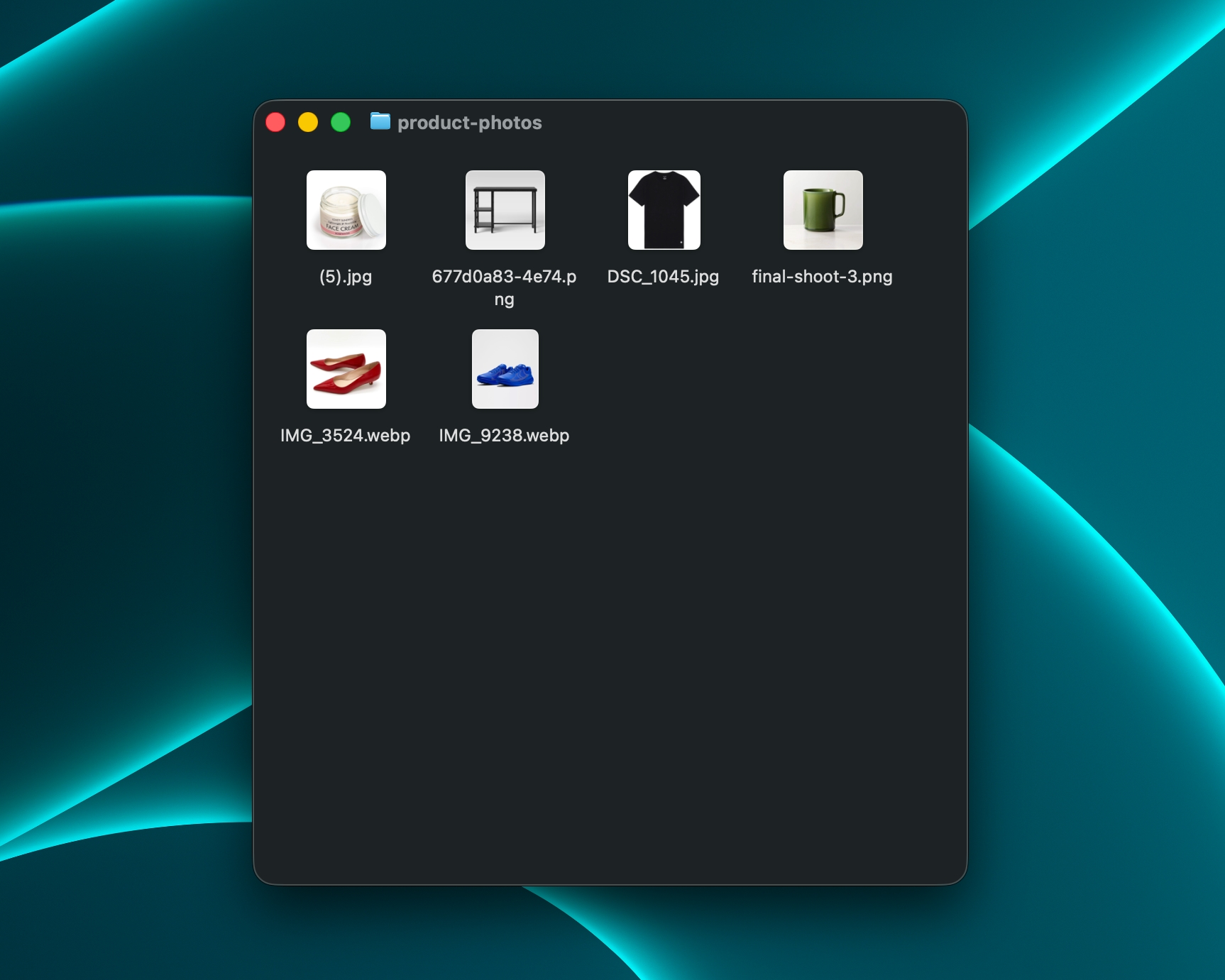Open the 677d0a83-4e74.png desk image
The height and width of the screenshot is (980, 1225).
[505, 210]
